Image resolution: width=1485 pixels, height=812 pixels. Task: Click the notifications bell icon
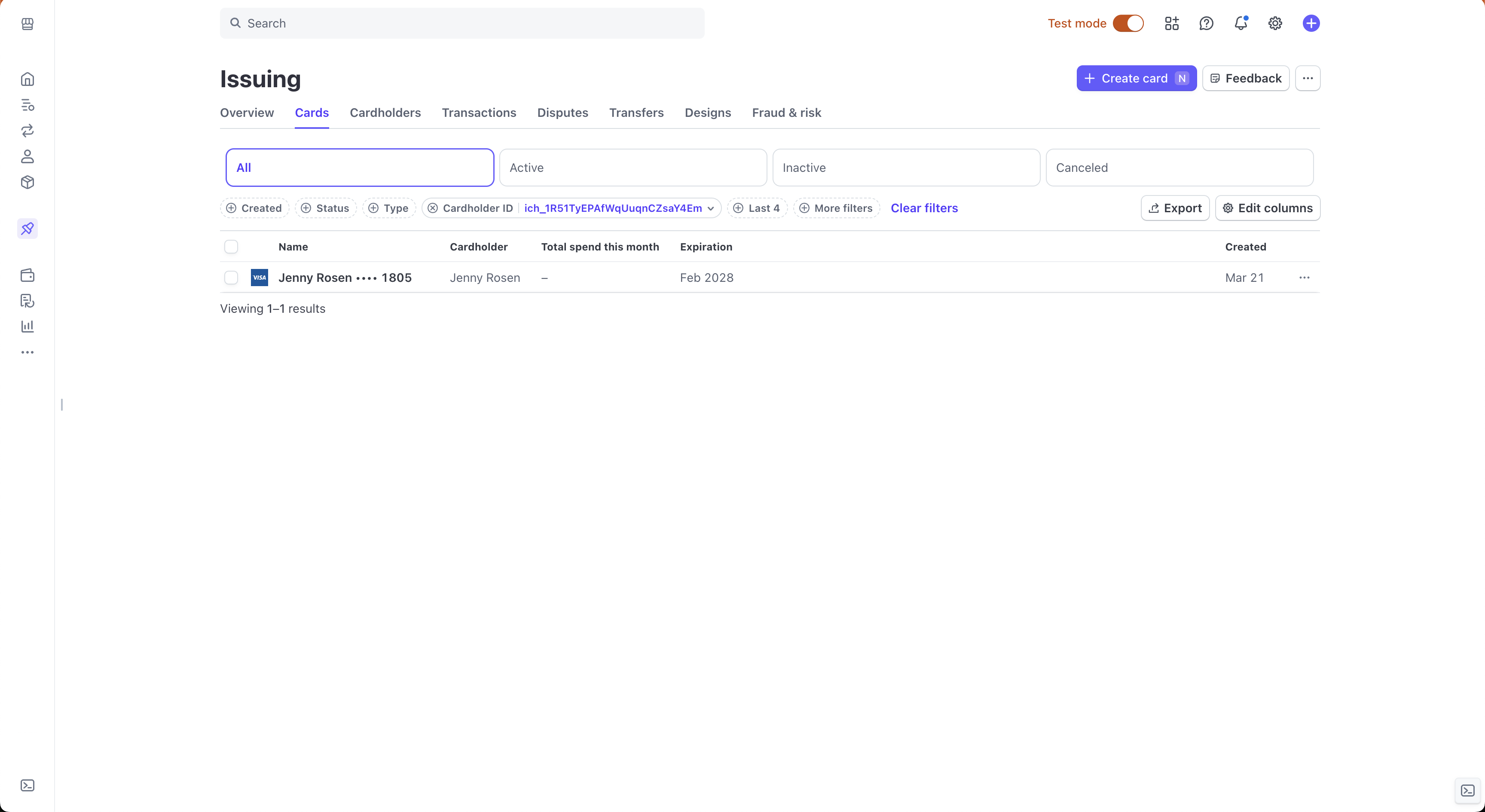1241,23
